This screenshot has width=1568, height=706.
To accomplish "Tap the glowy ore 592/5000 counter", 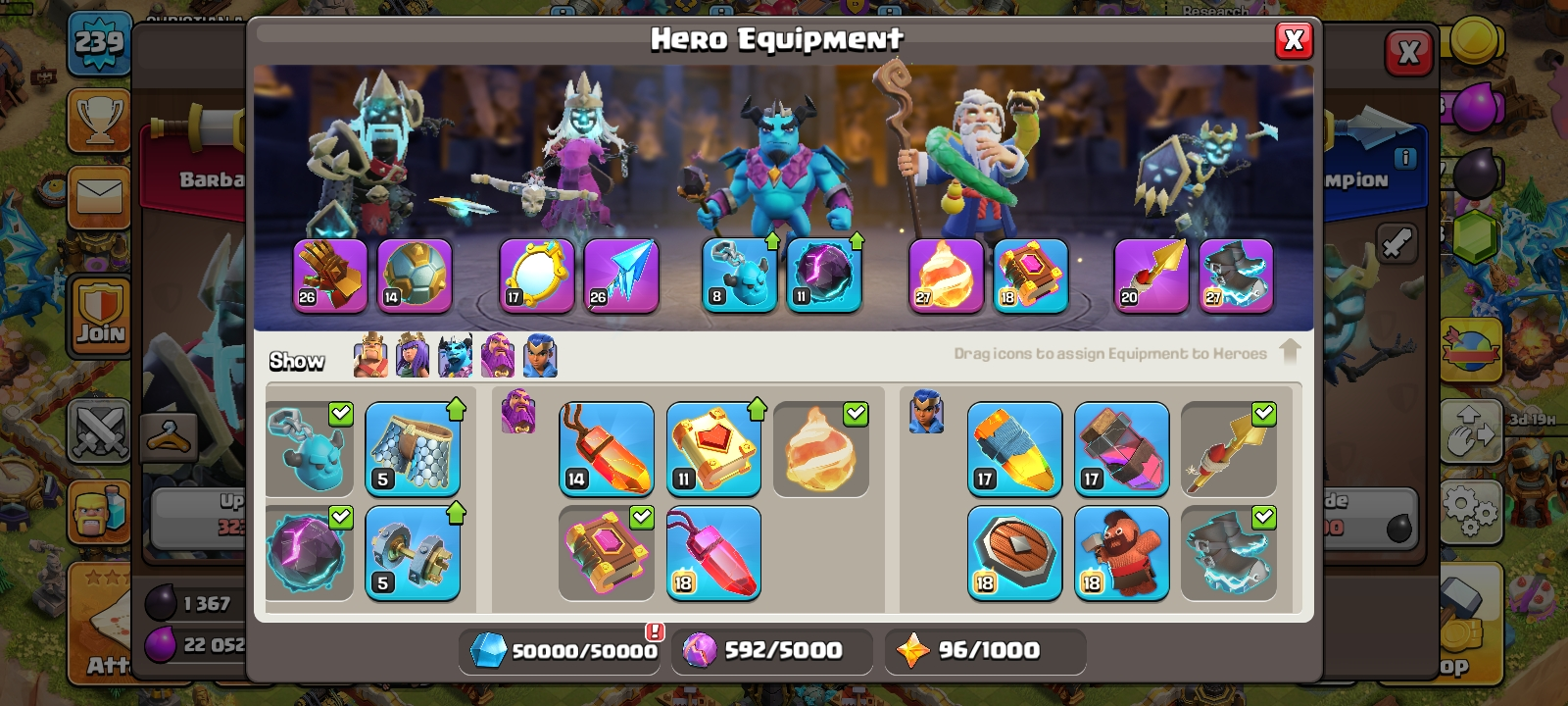I will [771, 651].
